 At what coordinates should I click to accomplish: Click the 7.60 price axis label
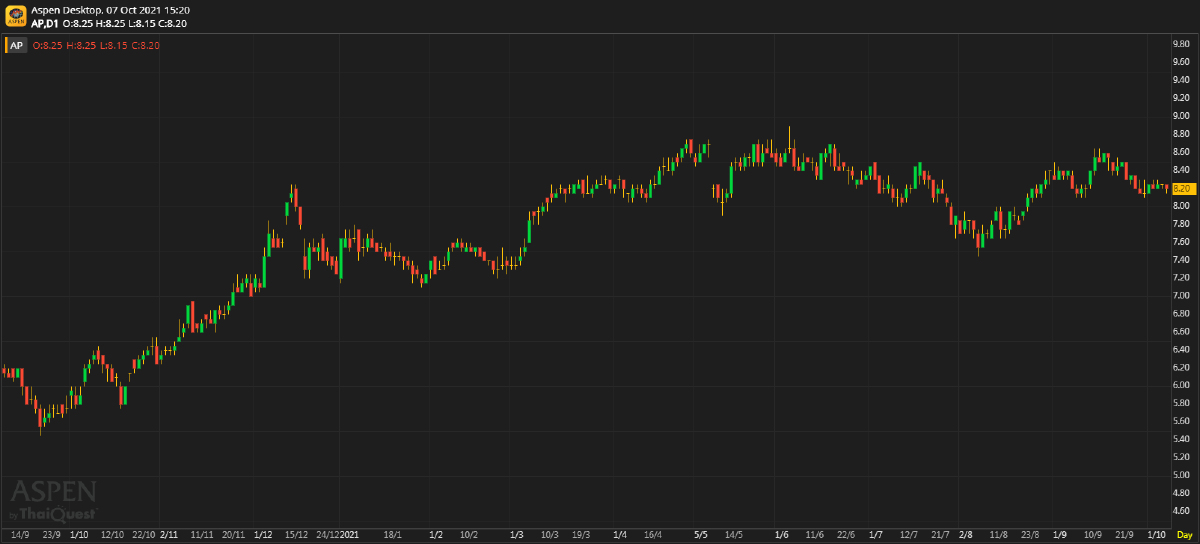click(1181, 242)
